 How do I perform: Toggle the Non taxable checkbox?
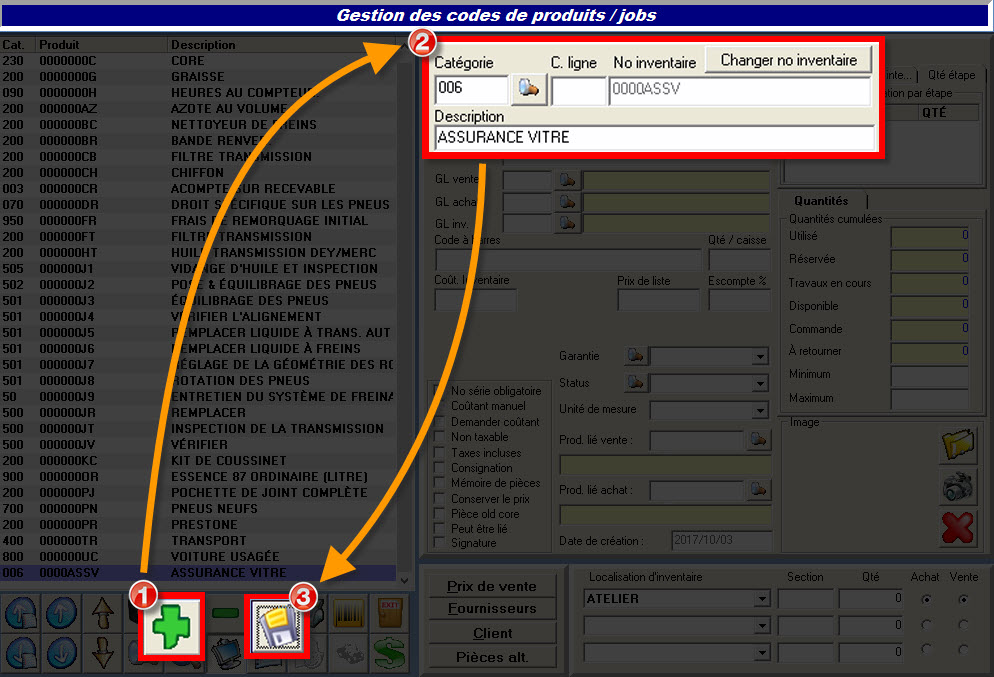coord(439,437)
